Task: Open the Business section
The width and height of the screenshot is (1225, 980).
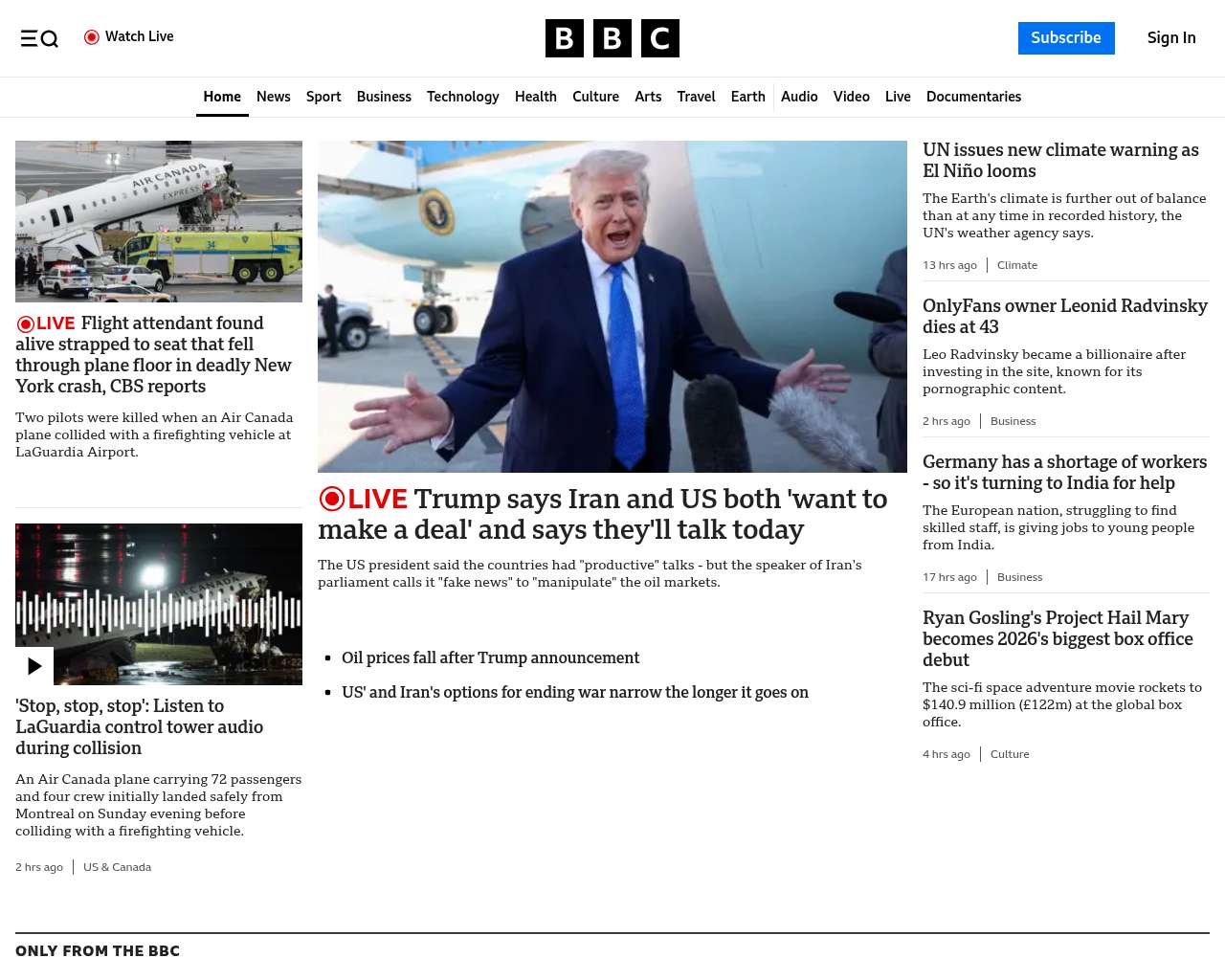Action: 384,97
